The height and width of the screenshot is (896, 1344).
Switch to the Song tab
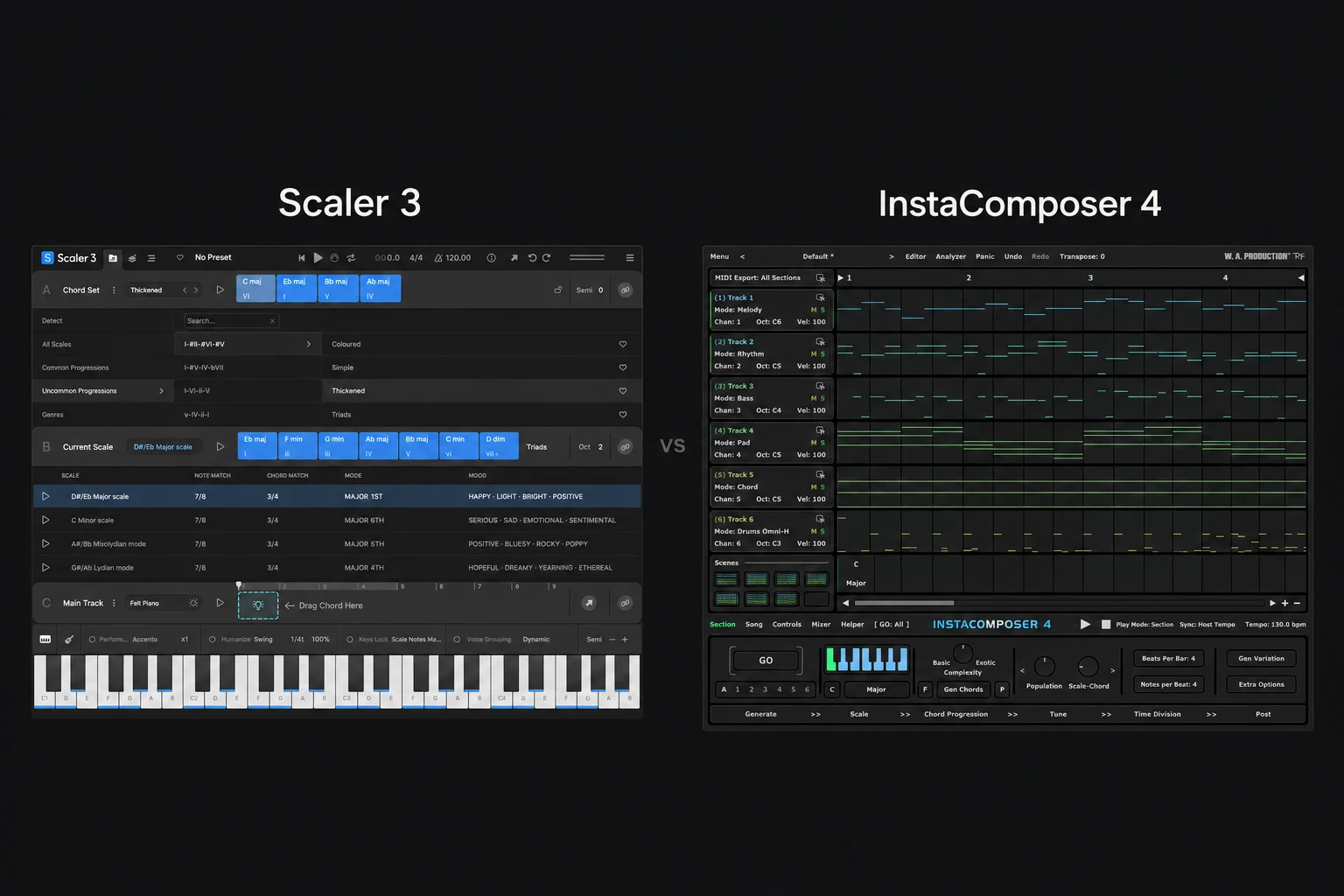(x=753, y=624)
